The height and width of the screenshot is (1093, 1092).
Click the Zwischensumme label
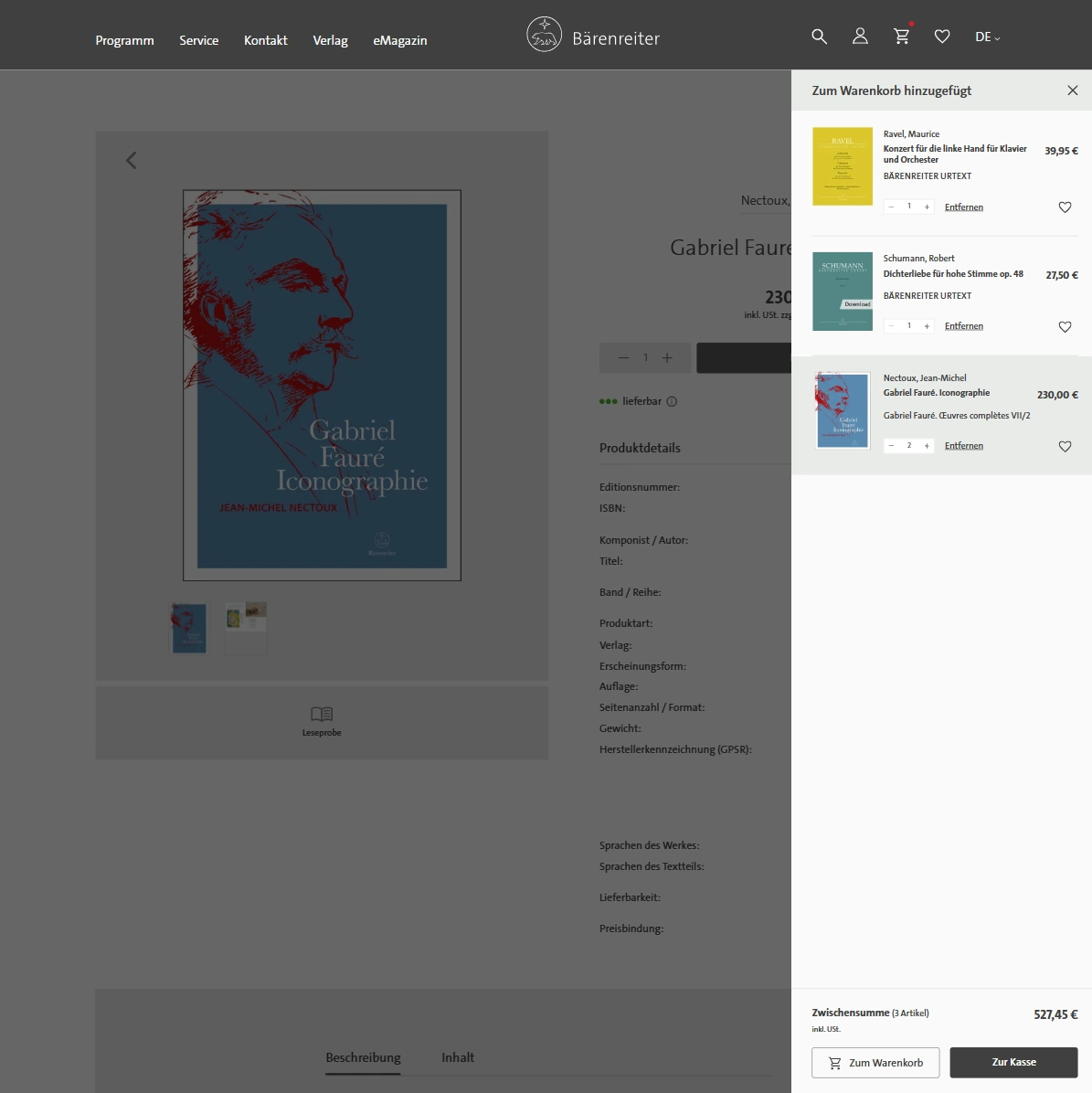[x=851, y=1013]
